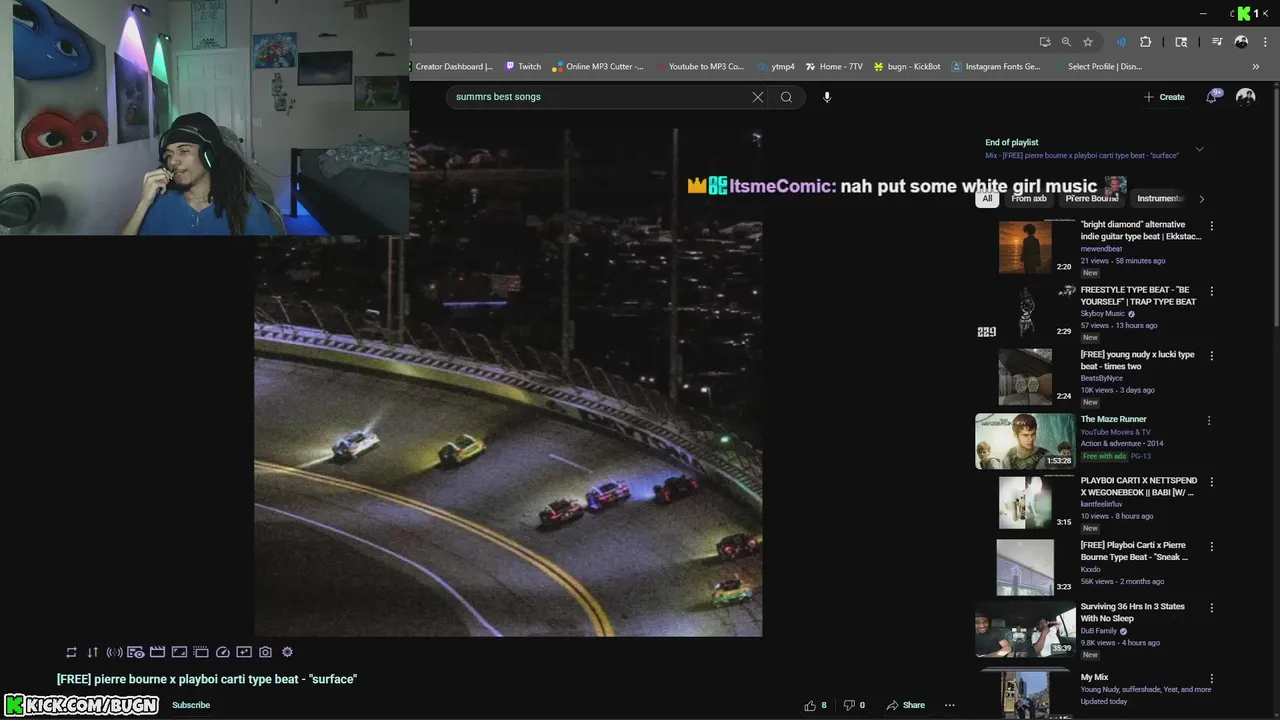Take a screenshot with the camera icon
Image resolution: width=1280 pixels, height=720 pixels.
(x=265, y=652)
